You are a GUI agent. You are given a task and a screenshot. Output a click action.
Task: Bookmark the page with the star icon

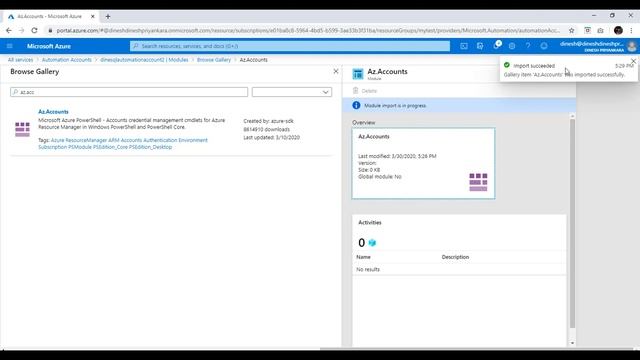coord(571,30)
